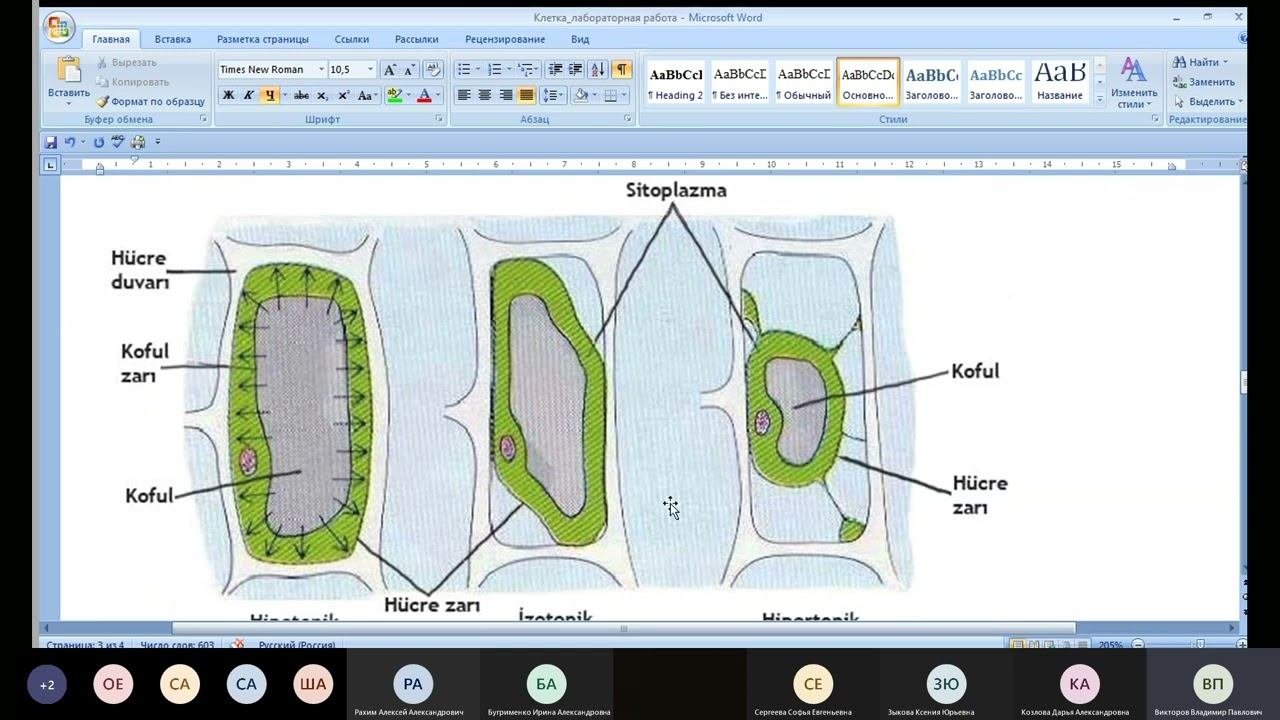Viewport: 1280px width, 720px height.
Task: Click the Office button in Word
Action: click(x=58, y=26)
